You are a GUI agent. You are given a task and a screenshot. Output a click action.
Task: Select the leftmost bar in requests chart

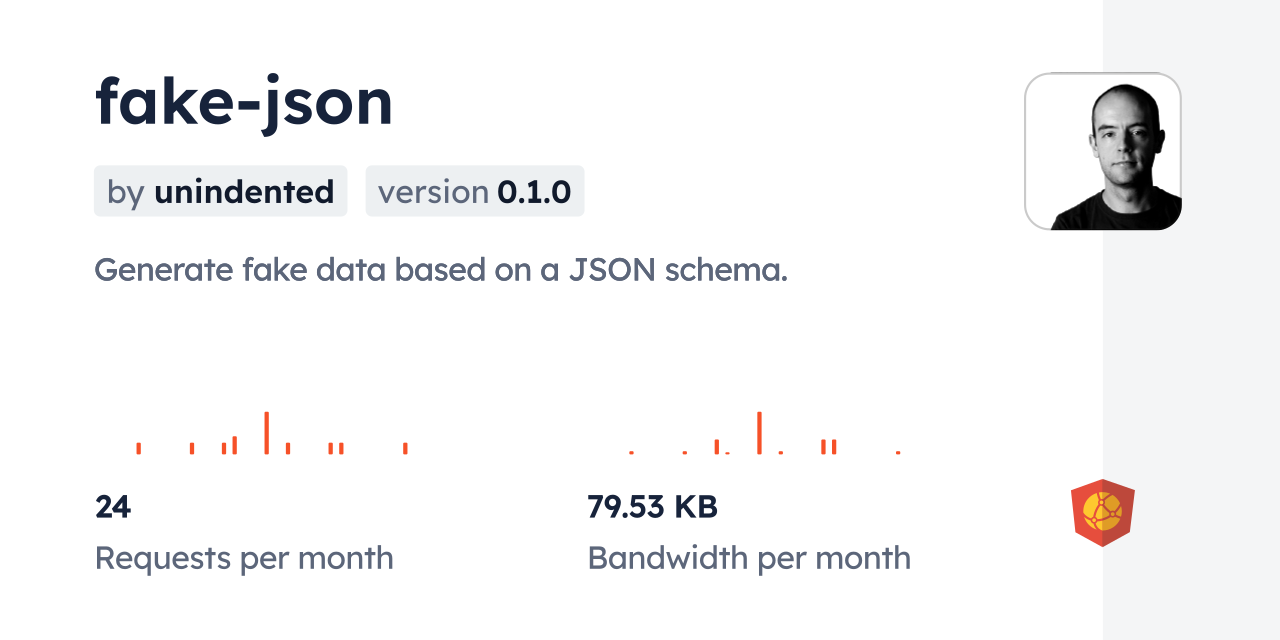click(139, 448)
